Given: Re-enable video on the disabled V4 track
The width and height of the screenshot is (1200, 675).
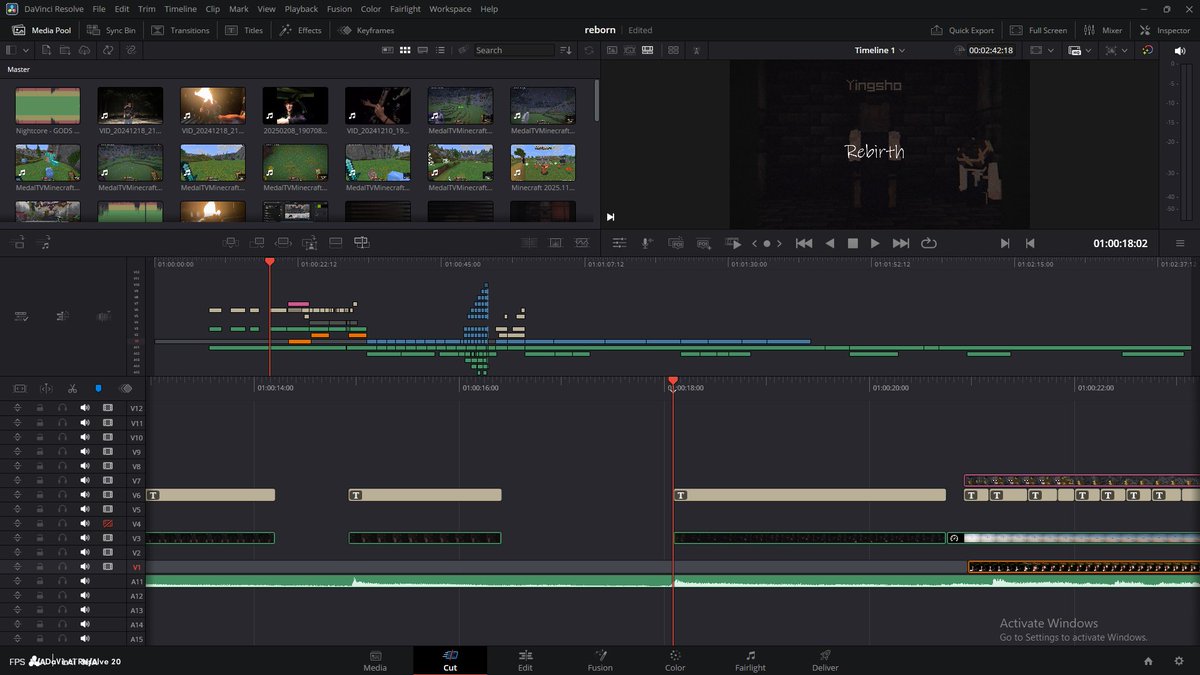Looking at the screenshot, I should [108, 523].
